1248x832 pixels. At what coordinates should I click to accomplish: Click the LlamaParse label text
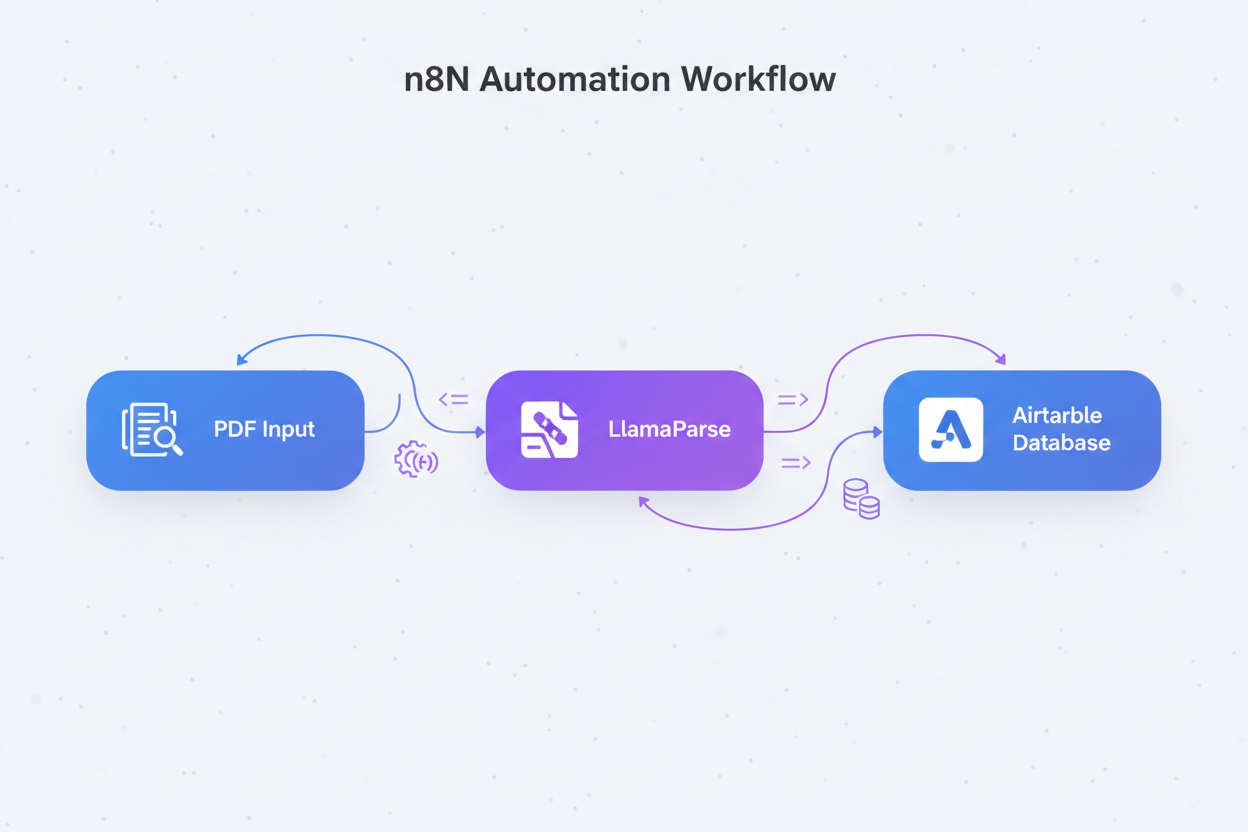point(669,429)
